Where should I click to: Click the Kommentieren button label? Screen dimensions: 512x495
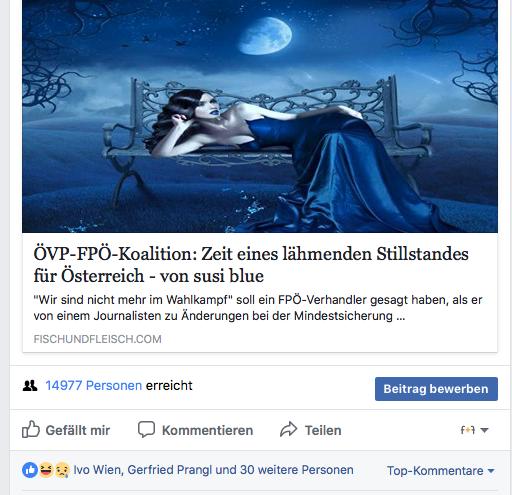tap(207, 430)
